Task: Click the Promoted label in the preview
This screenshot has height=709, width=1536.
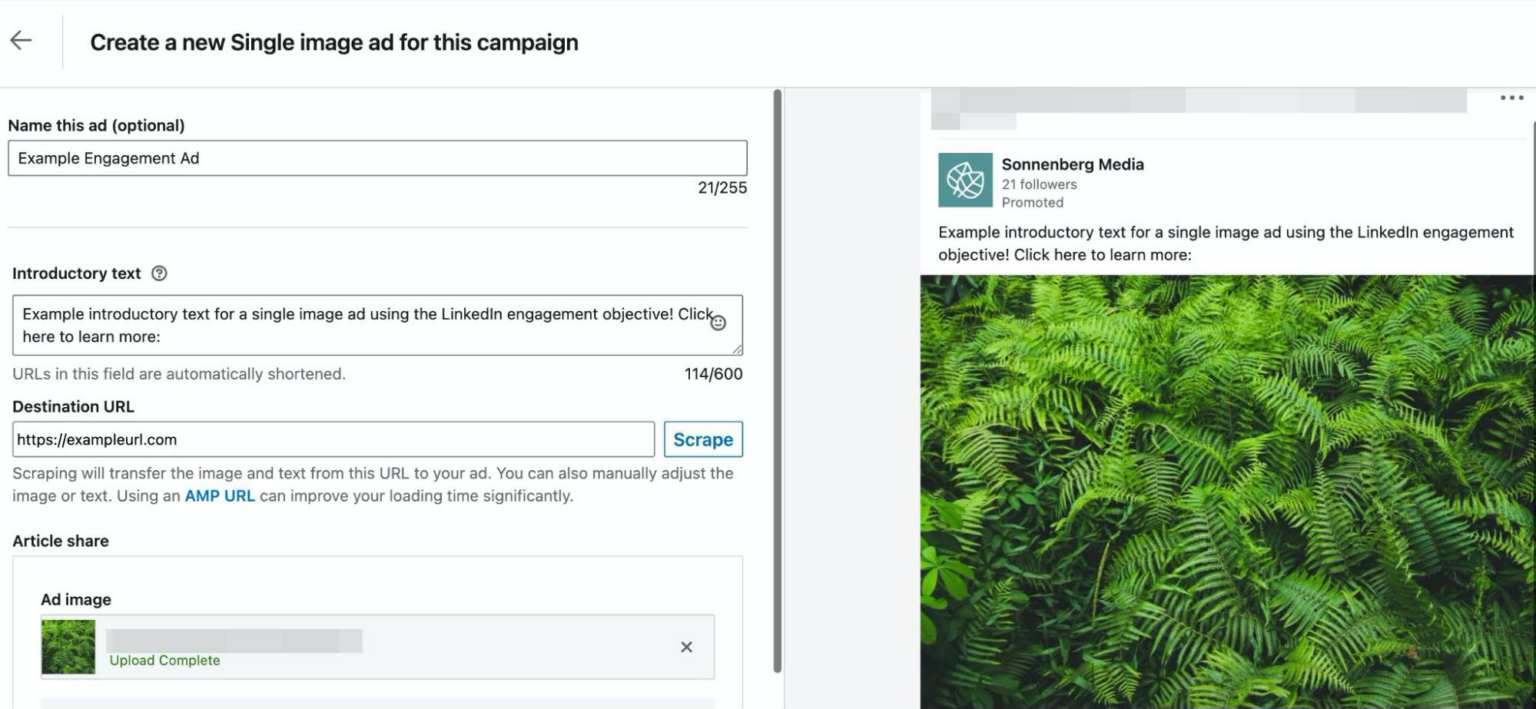Action: (1034, 201)
